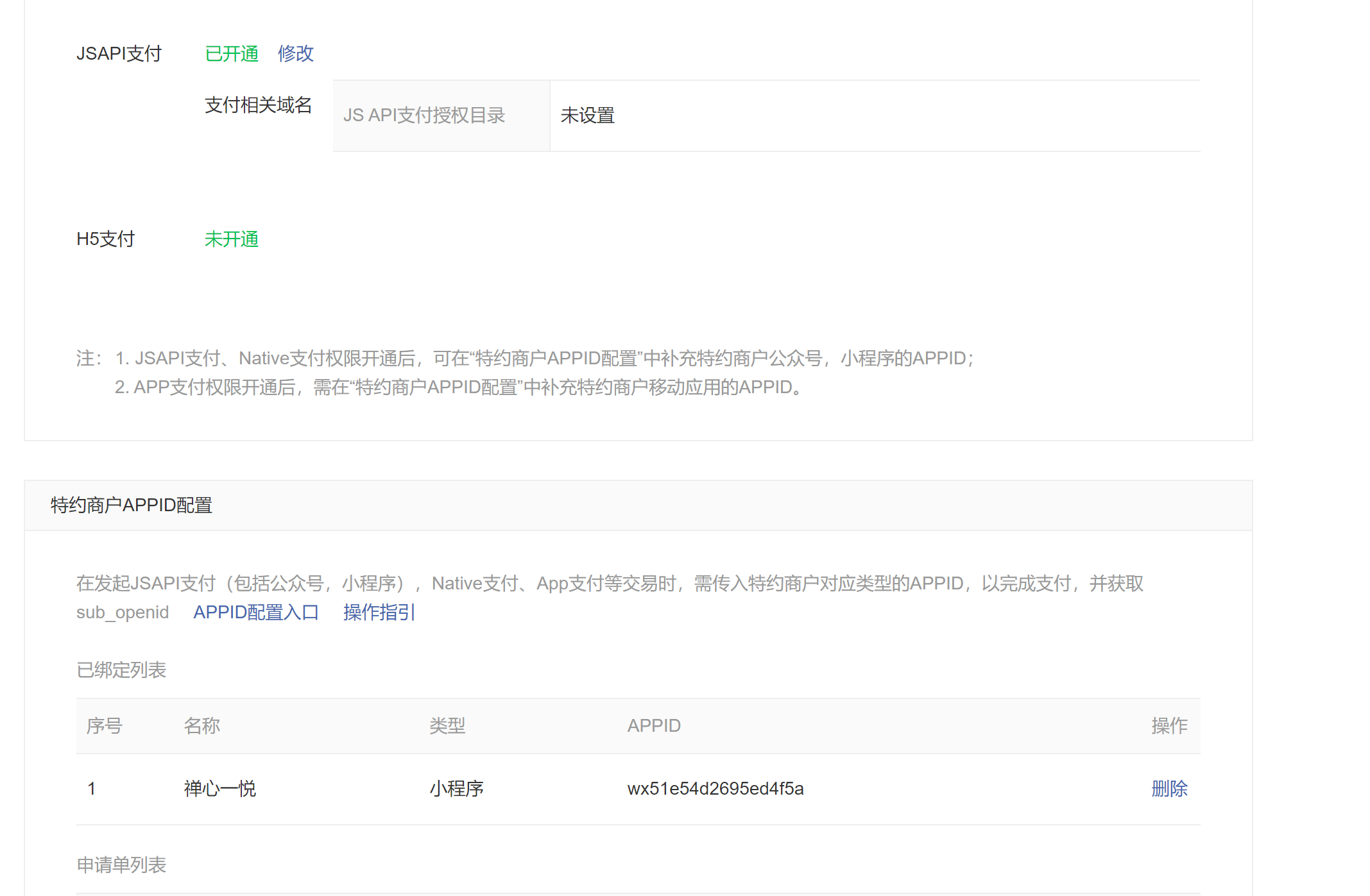Click the 已开通 status for JSAPI支付

pos(231,53)
